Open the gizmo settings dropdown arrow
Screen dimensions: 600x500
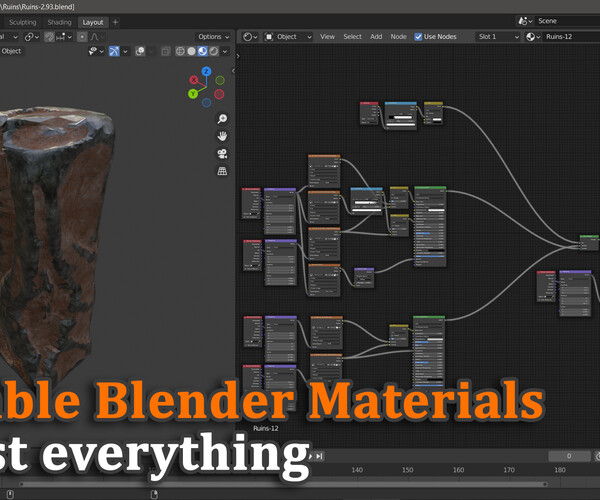(125, 51)
